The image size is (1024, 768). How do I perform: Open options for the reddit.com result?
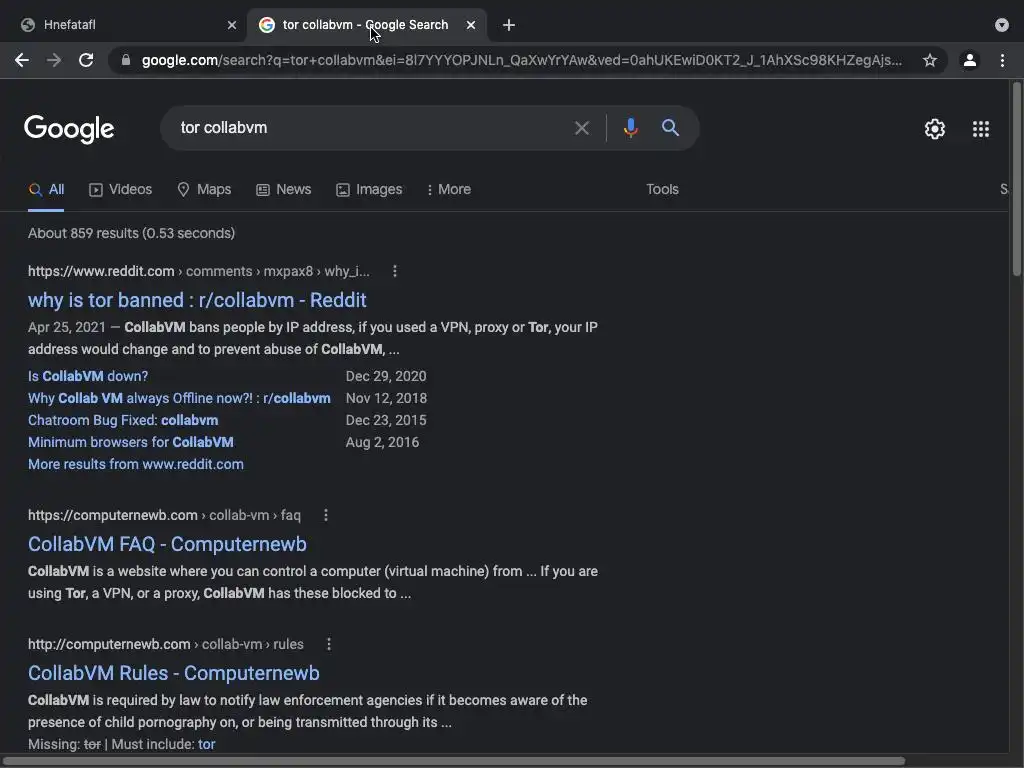click(394, 271)
